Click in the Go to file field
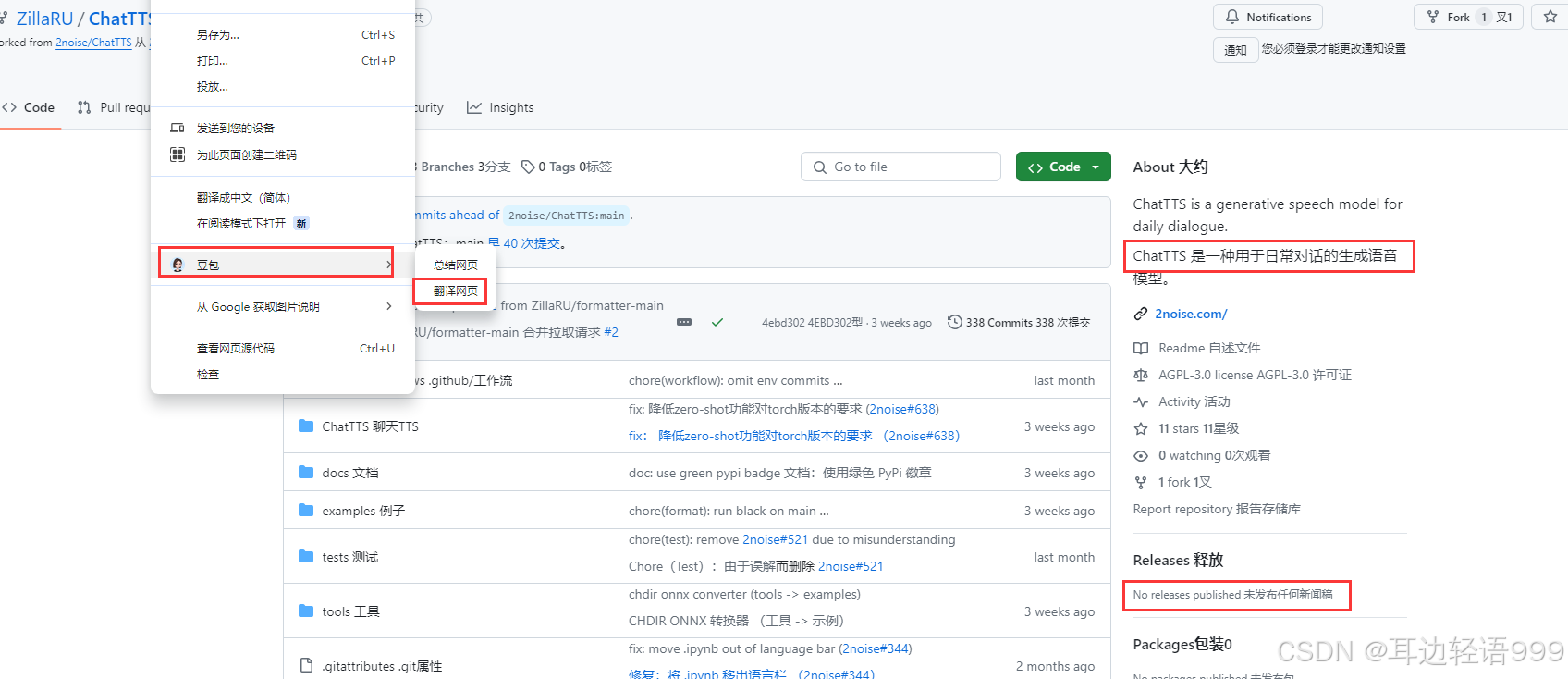 pyautogui.click(x=900, y=167)
